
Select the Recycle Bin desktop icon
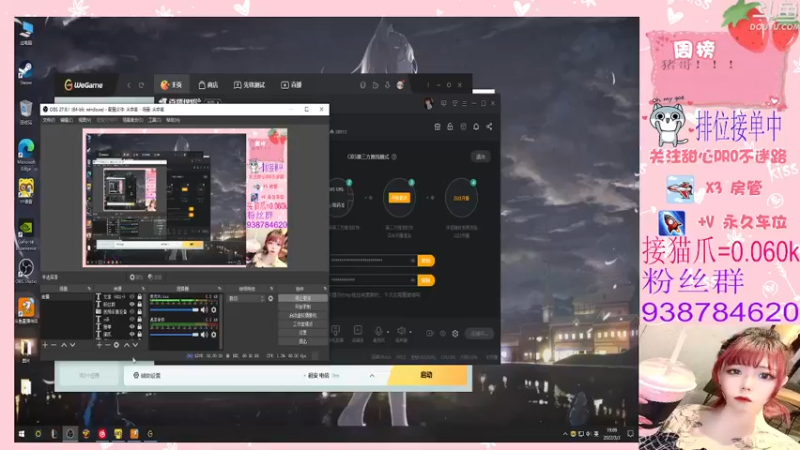26,112
